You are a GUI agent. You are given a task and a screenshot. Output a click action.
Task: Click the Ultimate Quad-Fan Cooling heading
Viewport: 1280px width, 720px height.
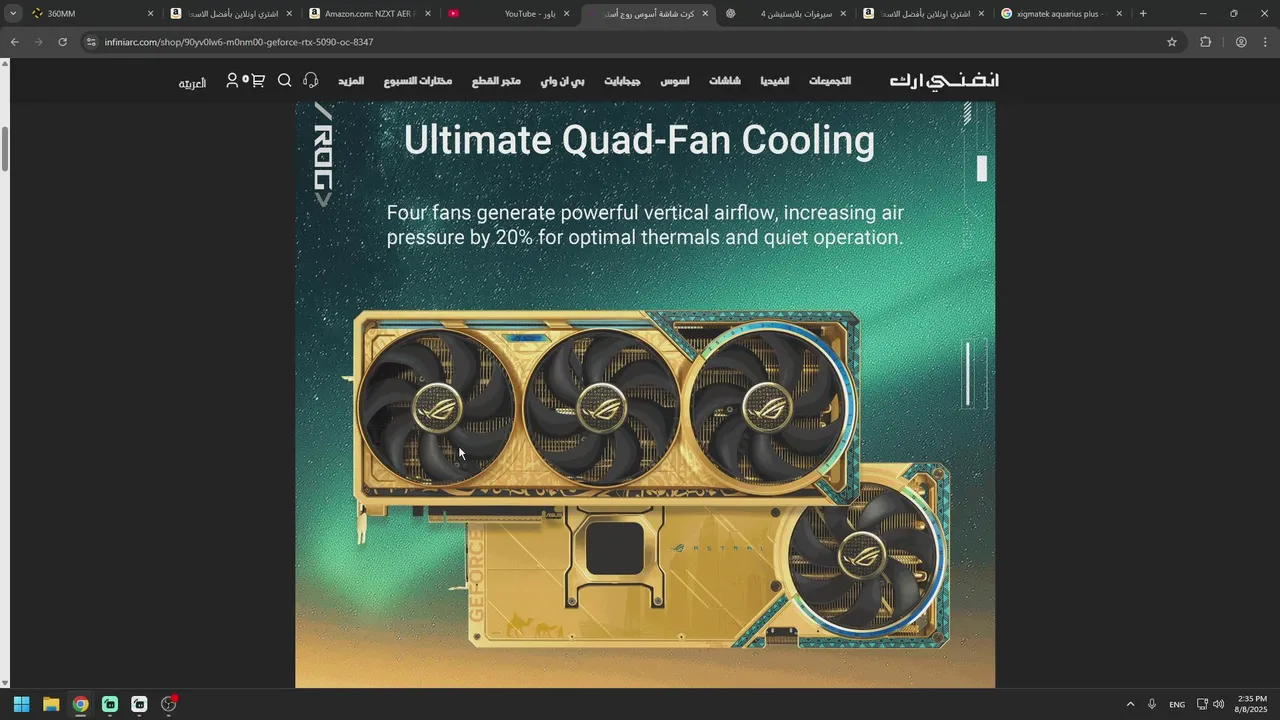pyautogui.click(x=639, y=141)
